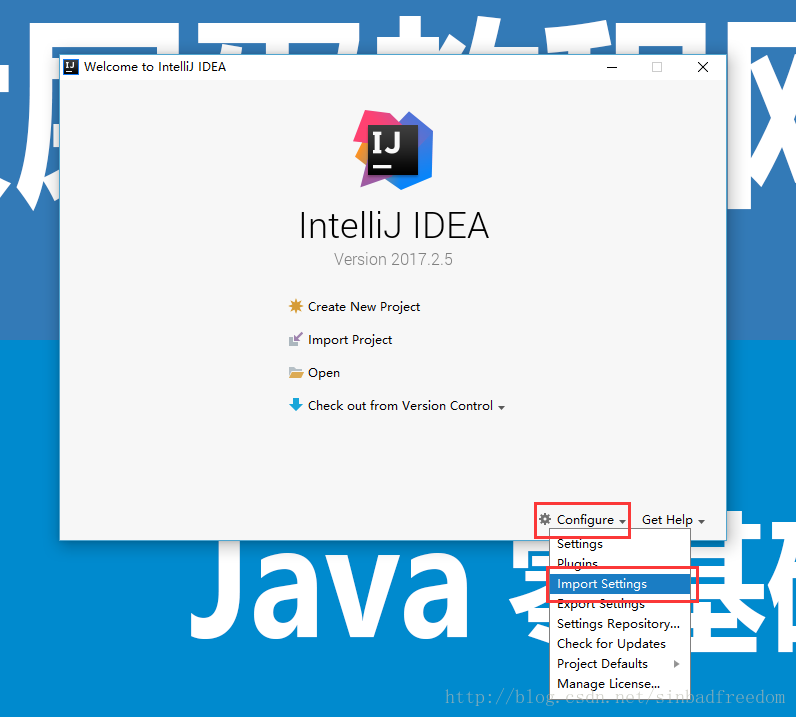
Task: Select Export Settings menu entry
Action: (x=620, y=604)
